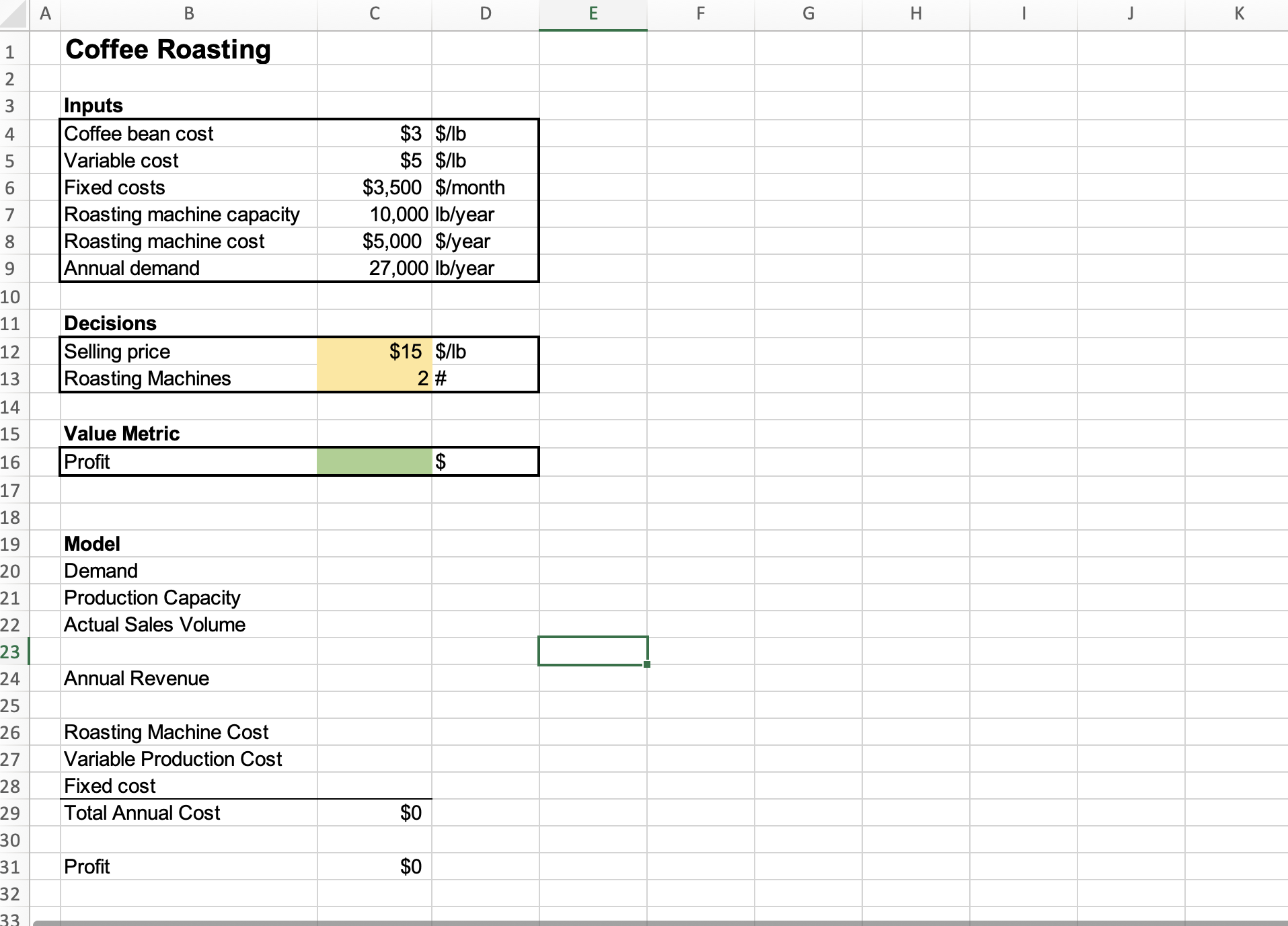Image resolution: width=1288 pixels, height=926 pixels.
Task: Select column A header
Action: click(45, 13)
